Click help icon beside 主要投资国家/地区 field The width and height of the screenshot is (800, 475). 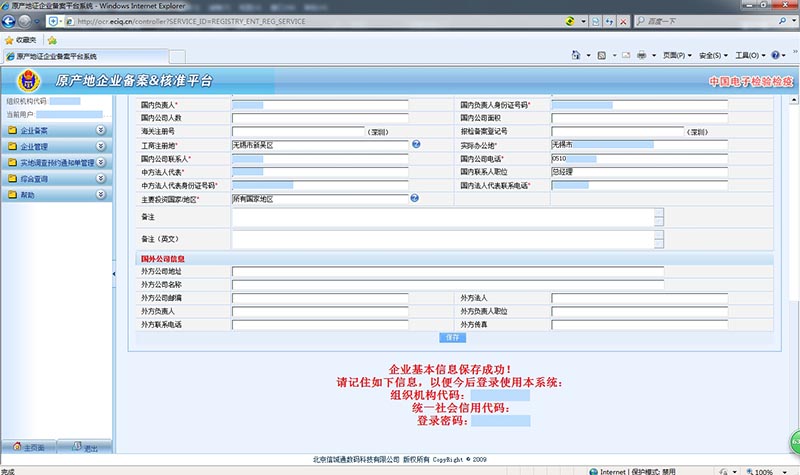point(416,199)
